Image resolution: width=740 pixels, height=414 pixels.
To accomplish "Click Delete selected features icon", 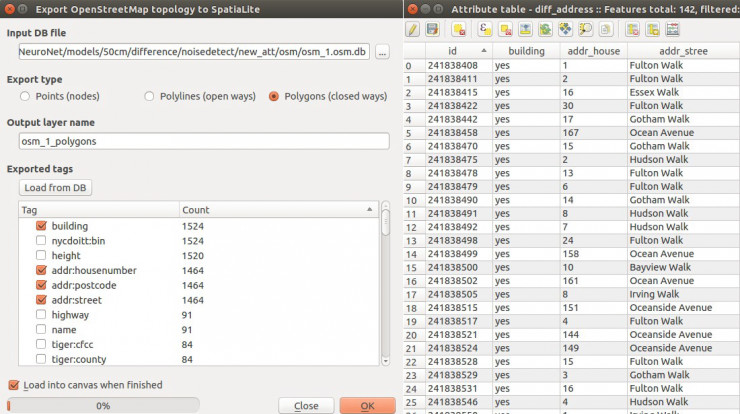I will pyautogui.click(x=459, y=29).
